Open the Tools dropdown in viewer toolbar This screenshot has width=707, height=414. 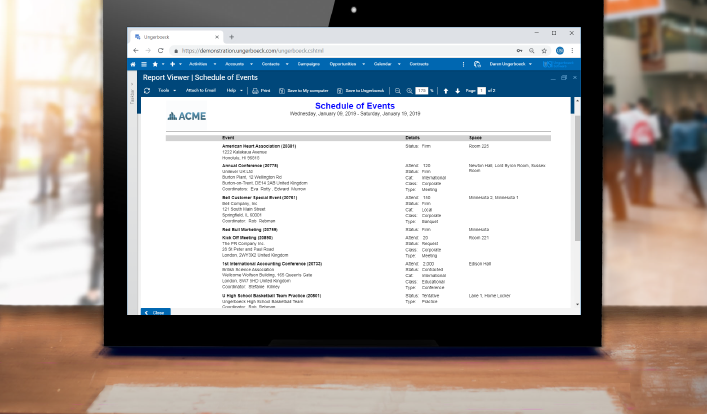(167, 91)
